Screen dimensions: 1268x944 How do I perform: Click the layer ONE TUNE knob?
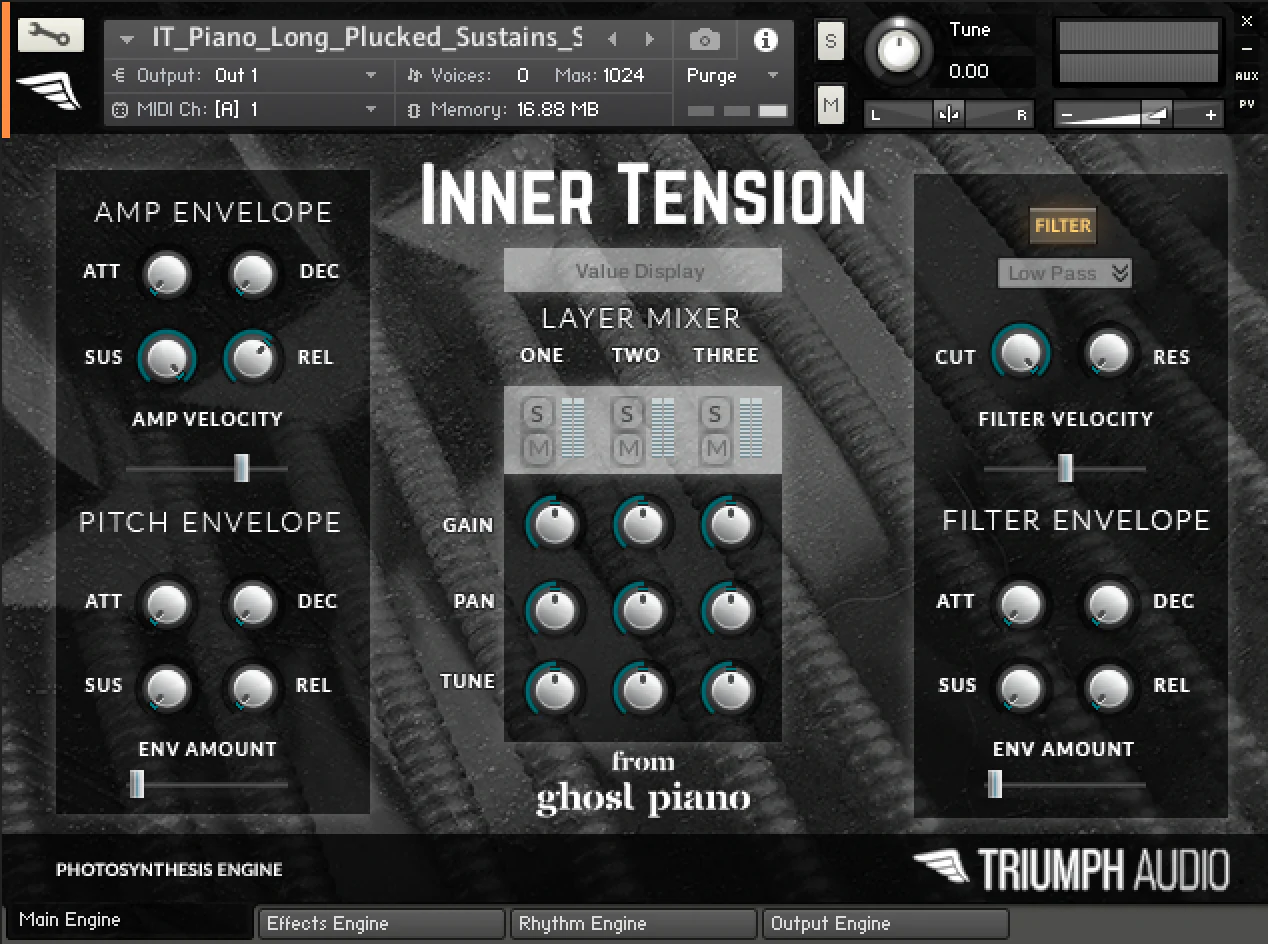(x=554, y=689)
